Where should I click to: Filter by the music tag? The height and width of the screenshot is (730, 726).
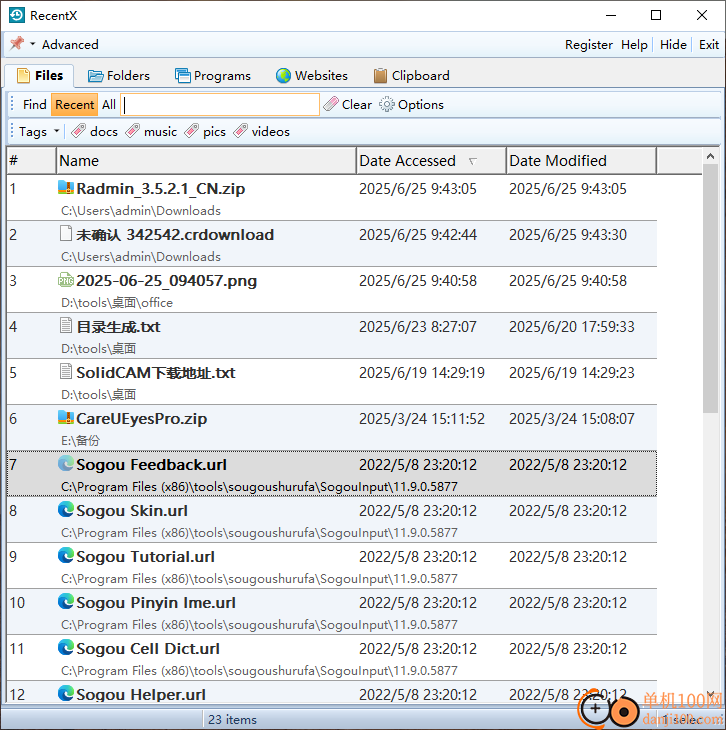pos(151,132)
